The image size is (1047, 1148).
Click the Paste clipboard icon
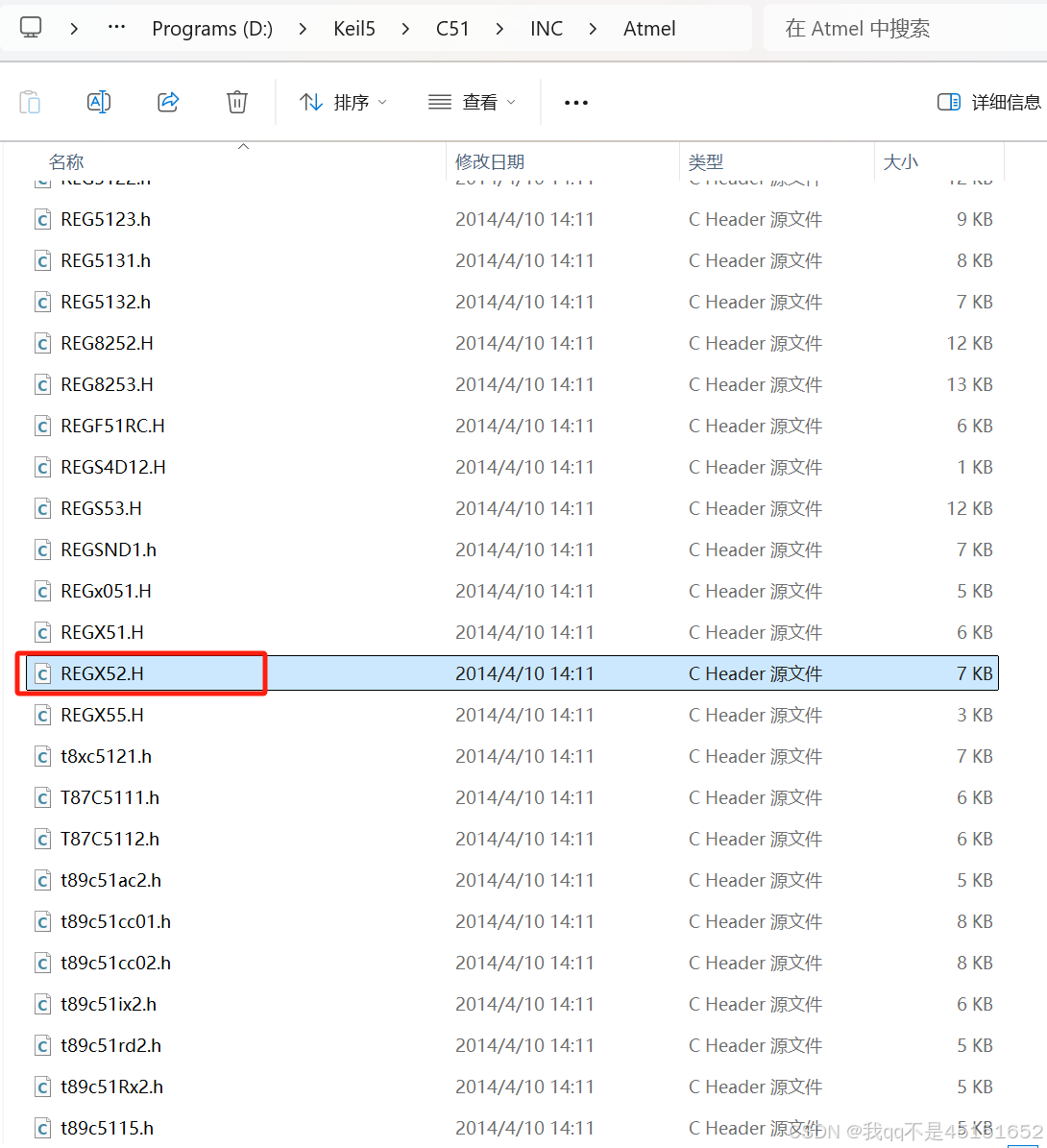pyautogui.click(x=30, y=102)
